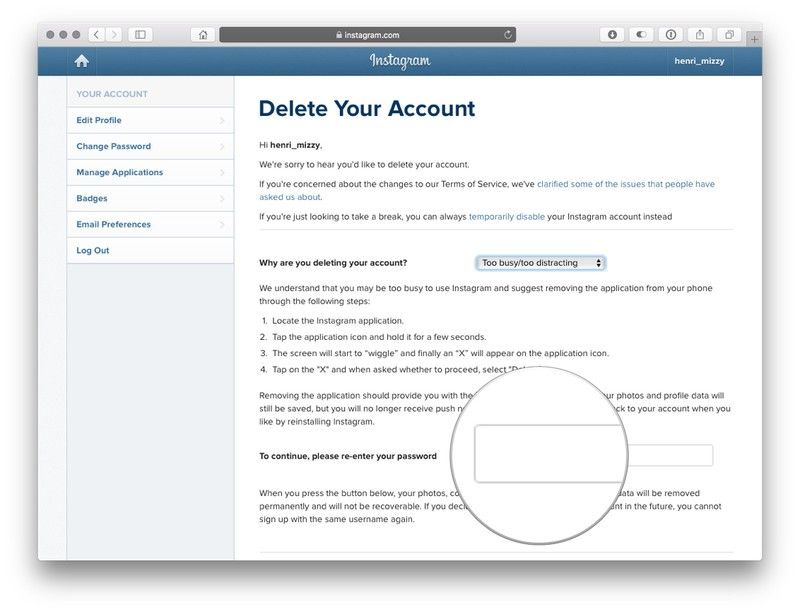
Task: Reload the page in address bar
Action: pos(508,35)
